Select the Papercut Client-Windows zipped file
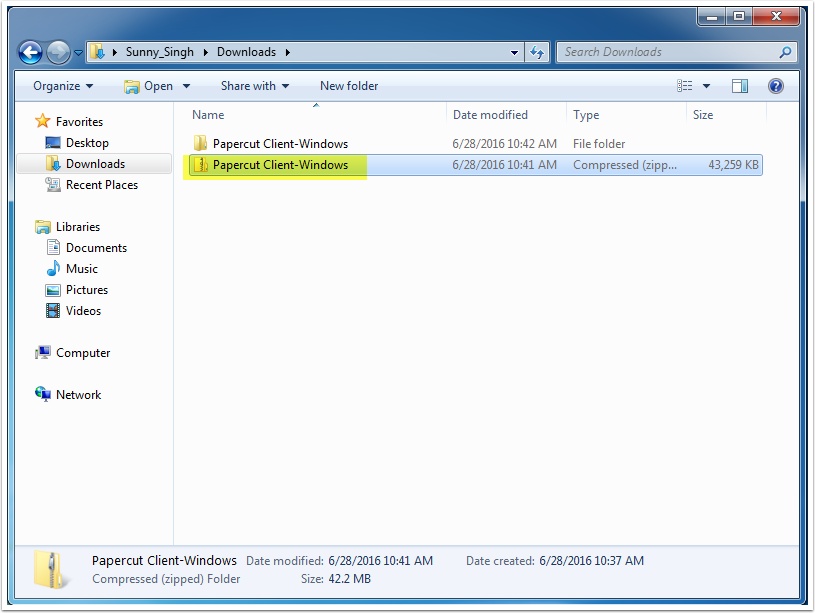Viewport: 815px width, 613px height. click(x=476, y=165)
